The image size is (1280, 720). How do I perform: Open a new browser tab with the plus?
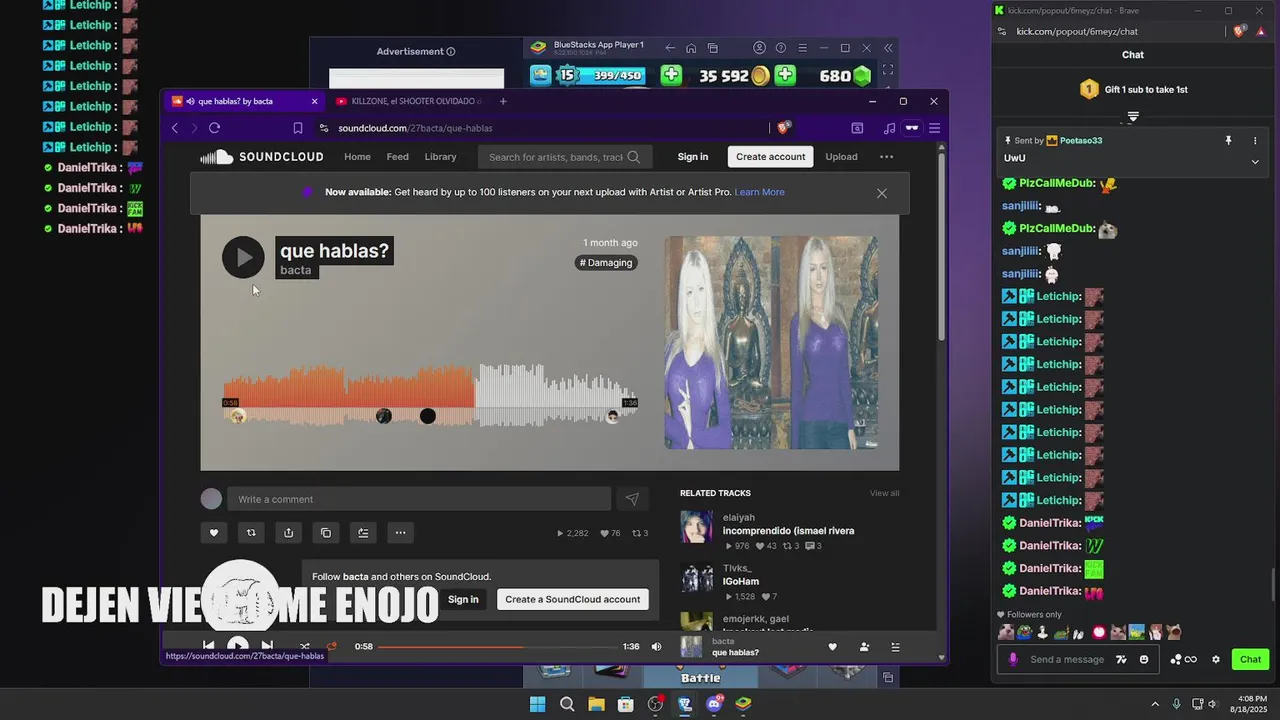(503, 101)
